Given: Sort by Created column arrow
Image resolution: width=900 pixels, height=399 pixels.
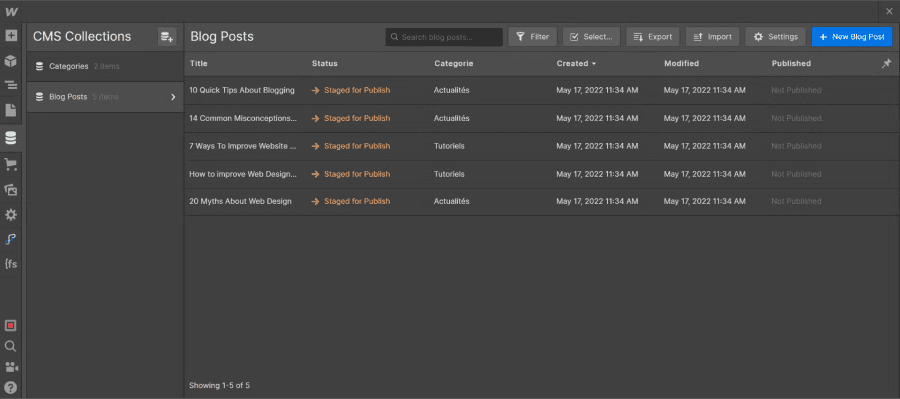Looking at the screenshot, I should tap(593, 64).
